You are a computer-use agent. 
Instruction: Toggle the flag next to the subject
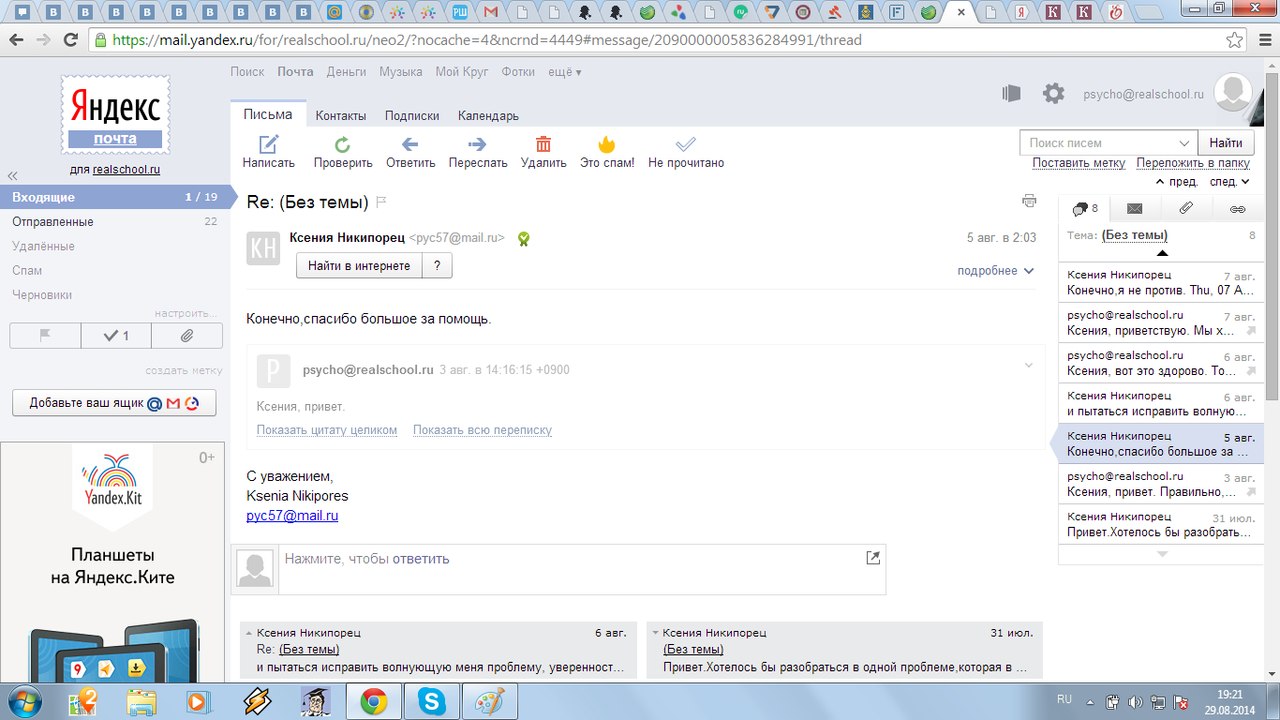click(x=381, y=202)
